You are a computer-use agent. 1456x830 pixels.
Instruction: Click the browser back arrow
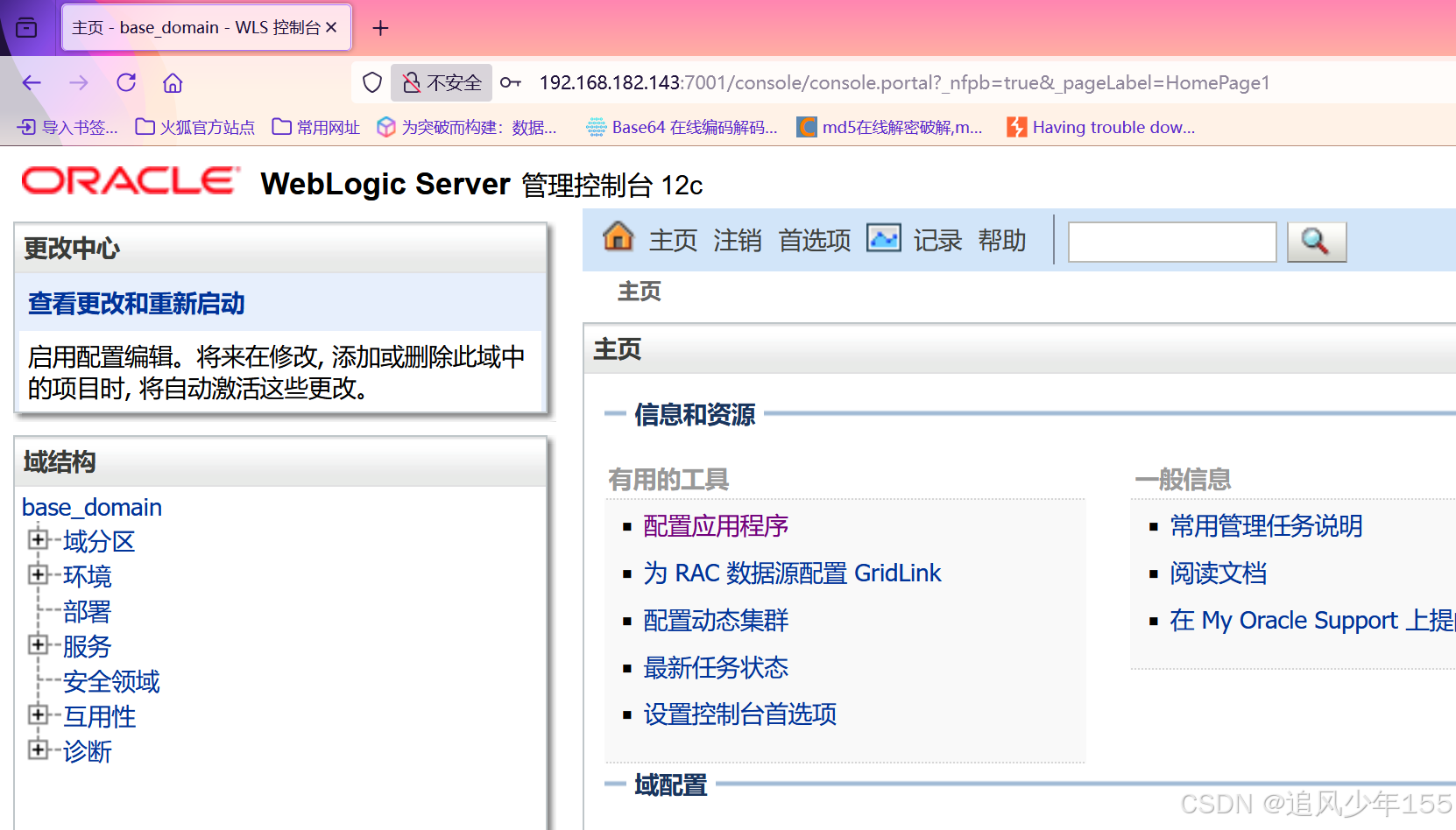32,83
